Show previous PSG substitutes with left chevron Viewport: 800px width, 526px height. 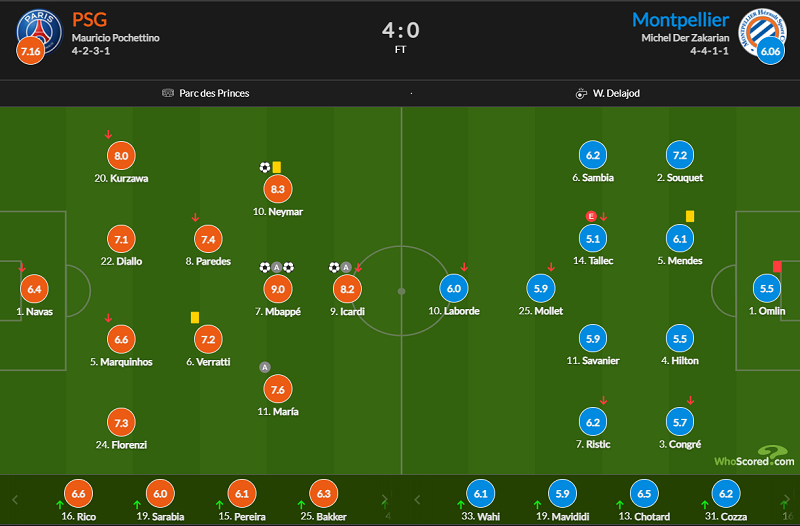(x=15, y=499)
